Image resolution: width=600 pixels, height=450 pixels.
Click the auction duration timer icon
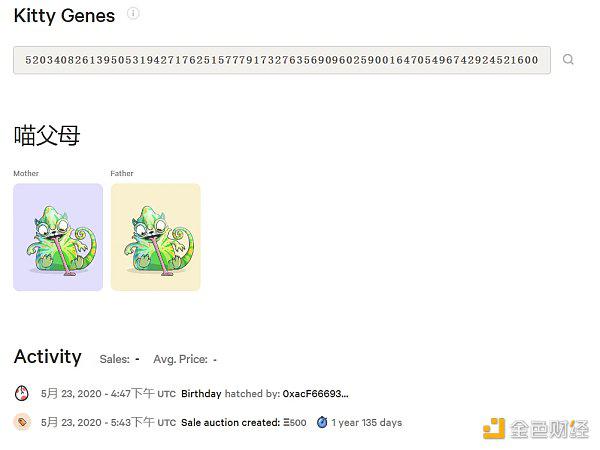coord(322,422)
